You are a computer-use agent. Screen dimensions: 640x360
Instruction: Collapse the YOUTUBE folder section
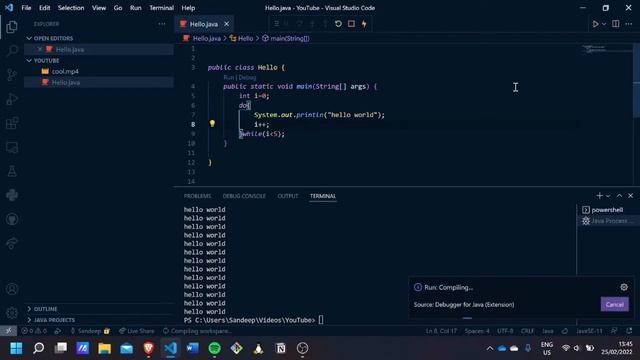pos(29,60)
